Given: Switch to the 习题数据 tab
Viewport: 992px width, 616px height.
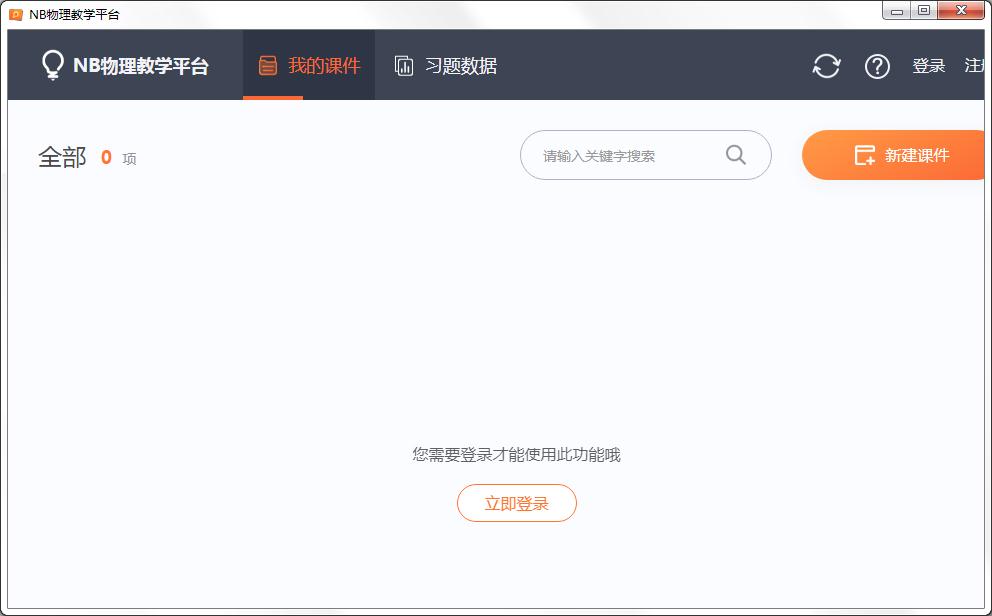Looking at the screenshot, I should (448, 64).
